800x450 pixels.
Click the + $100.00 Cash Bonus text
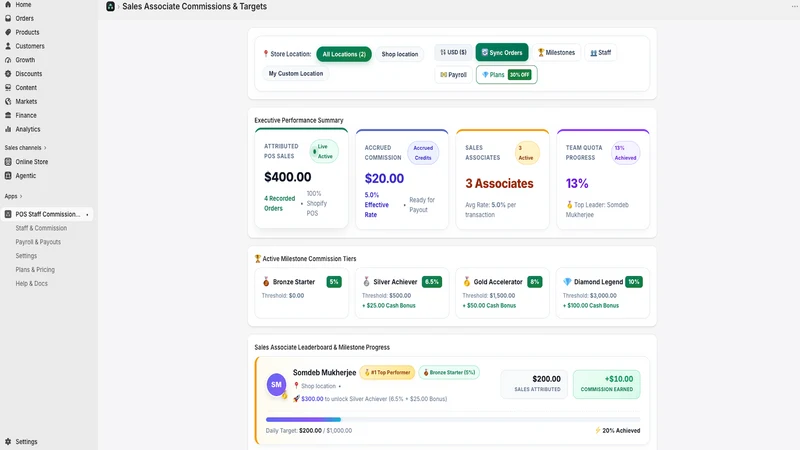[591, 306]
